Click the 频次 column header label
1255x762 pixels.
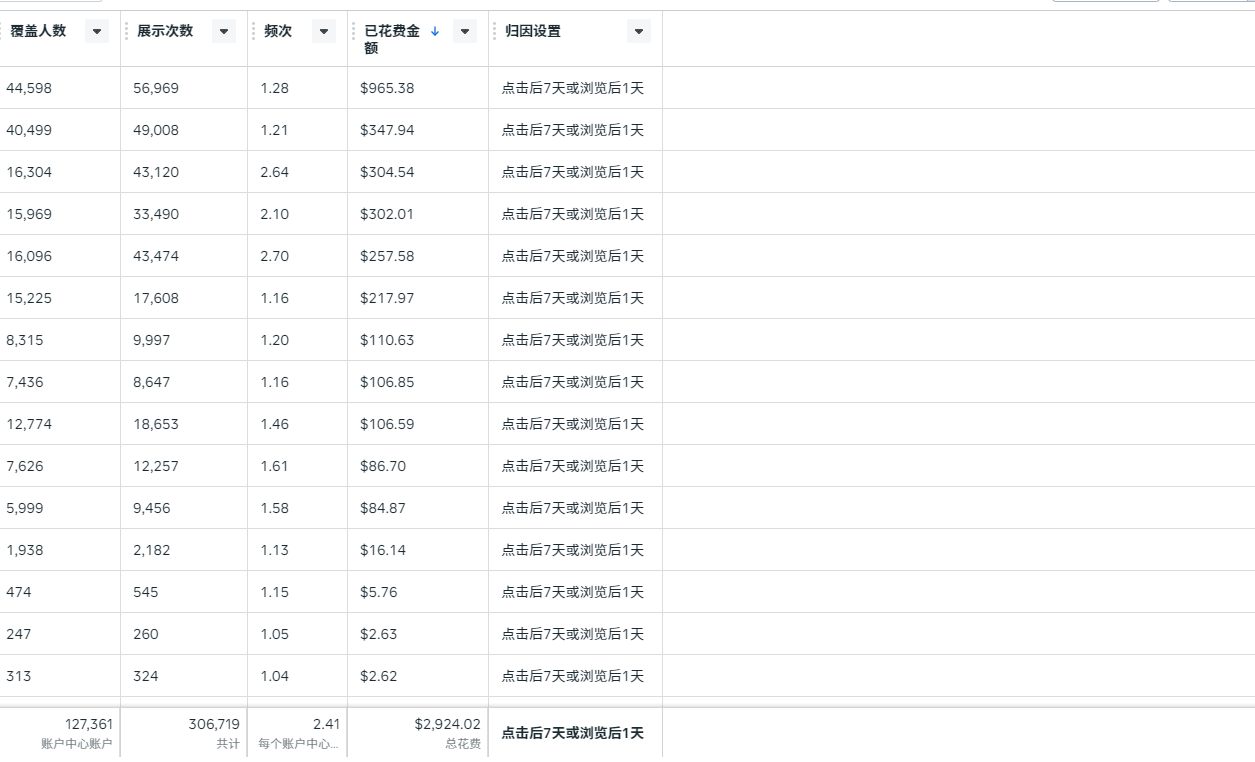[278, 31]
